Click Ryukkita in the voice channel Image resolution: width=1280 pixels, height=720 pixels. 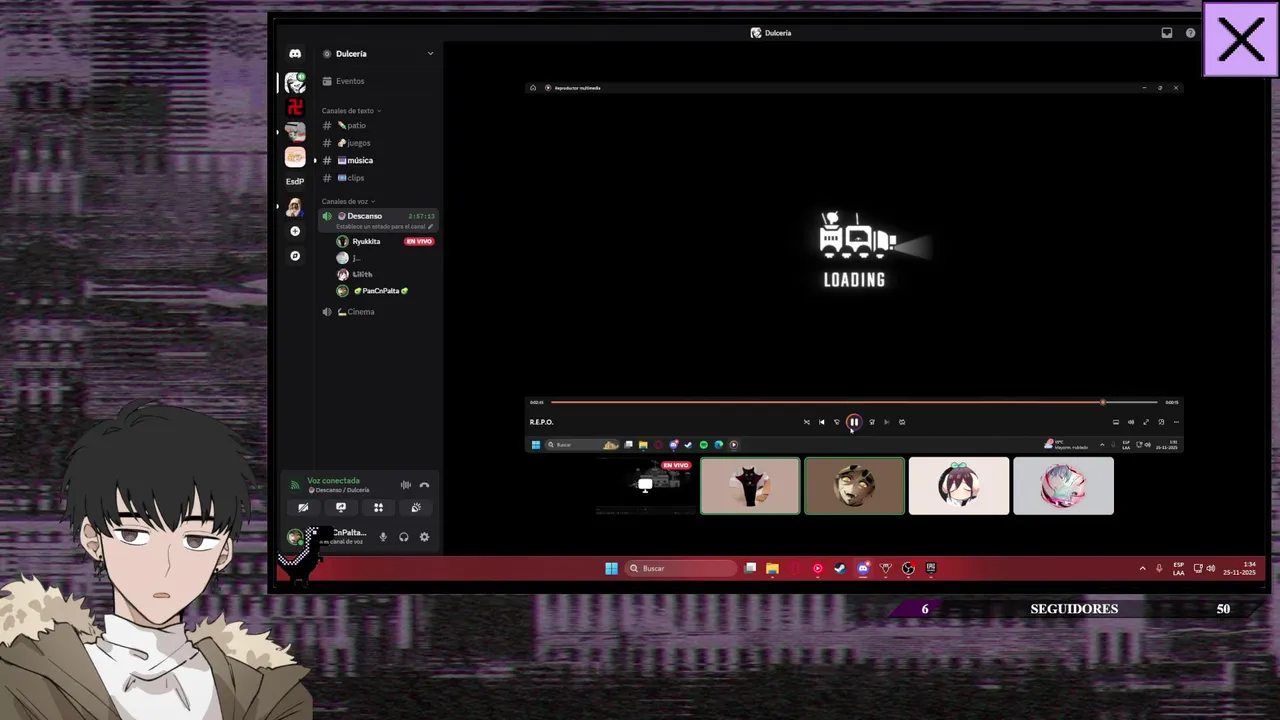pyautogui.click(x=366, y=242)
